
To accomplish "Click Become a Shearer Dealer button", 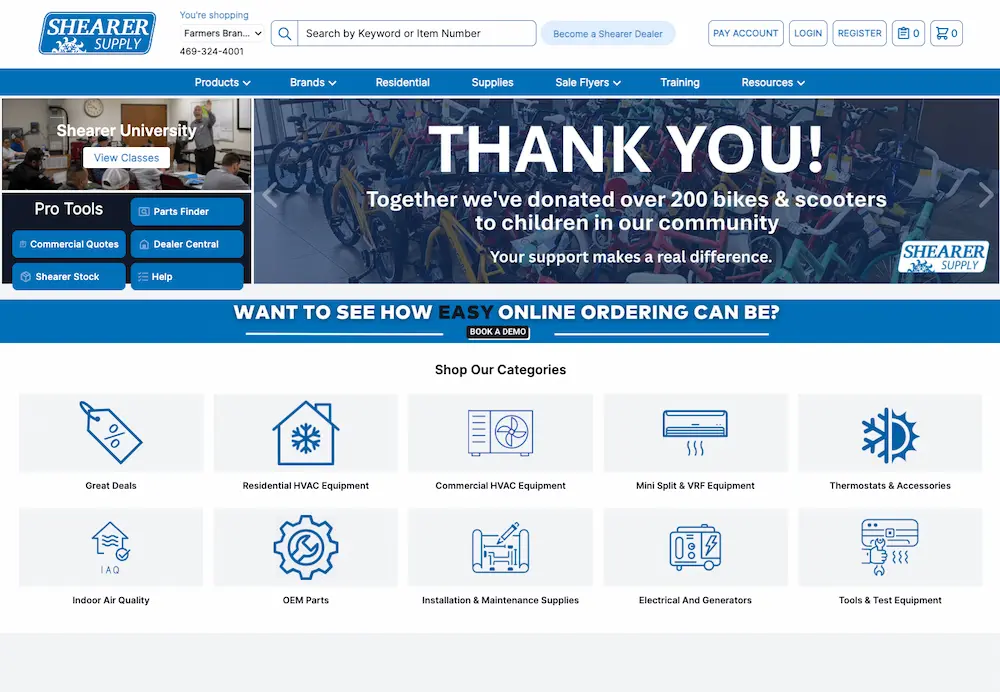I will (x=608, y=34).
